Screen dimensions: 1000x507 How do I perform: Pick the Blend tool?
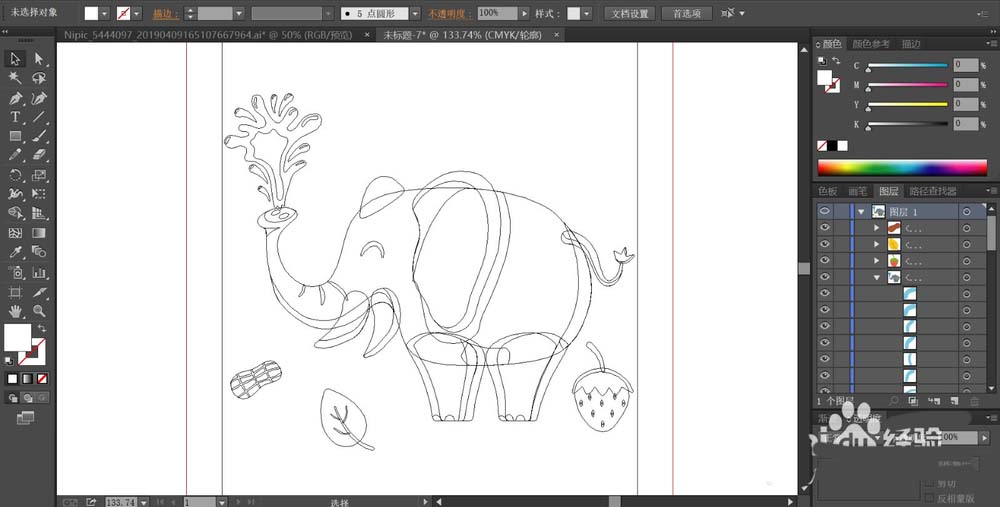[39, 253]
